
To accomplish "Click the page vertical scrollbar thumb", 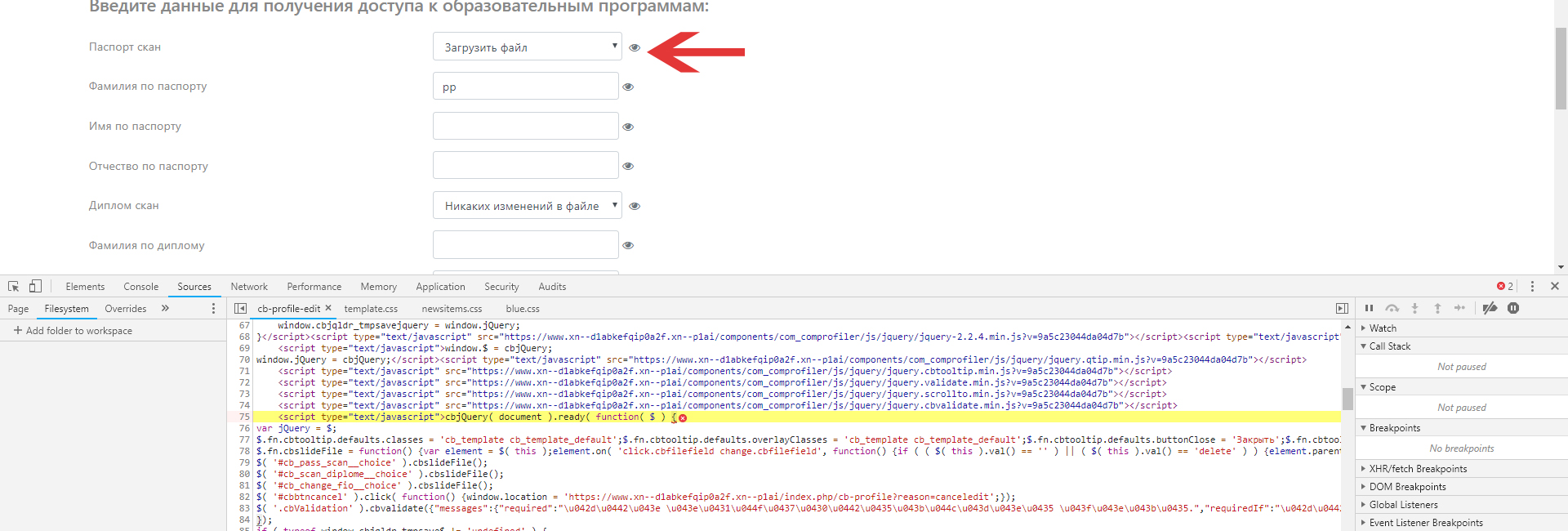I will coord(1561,68).
